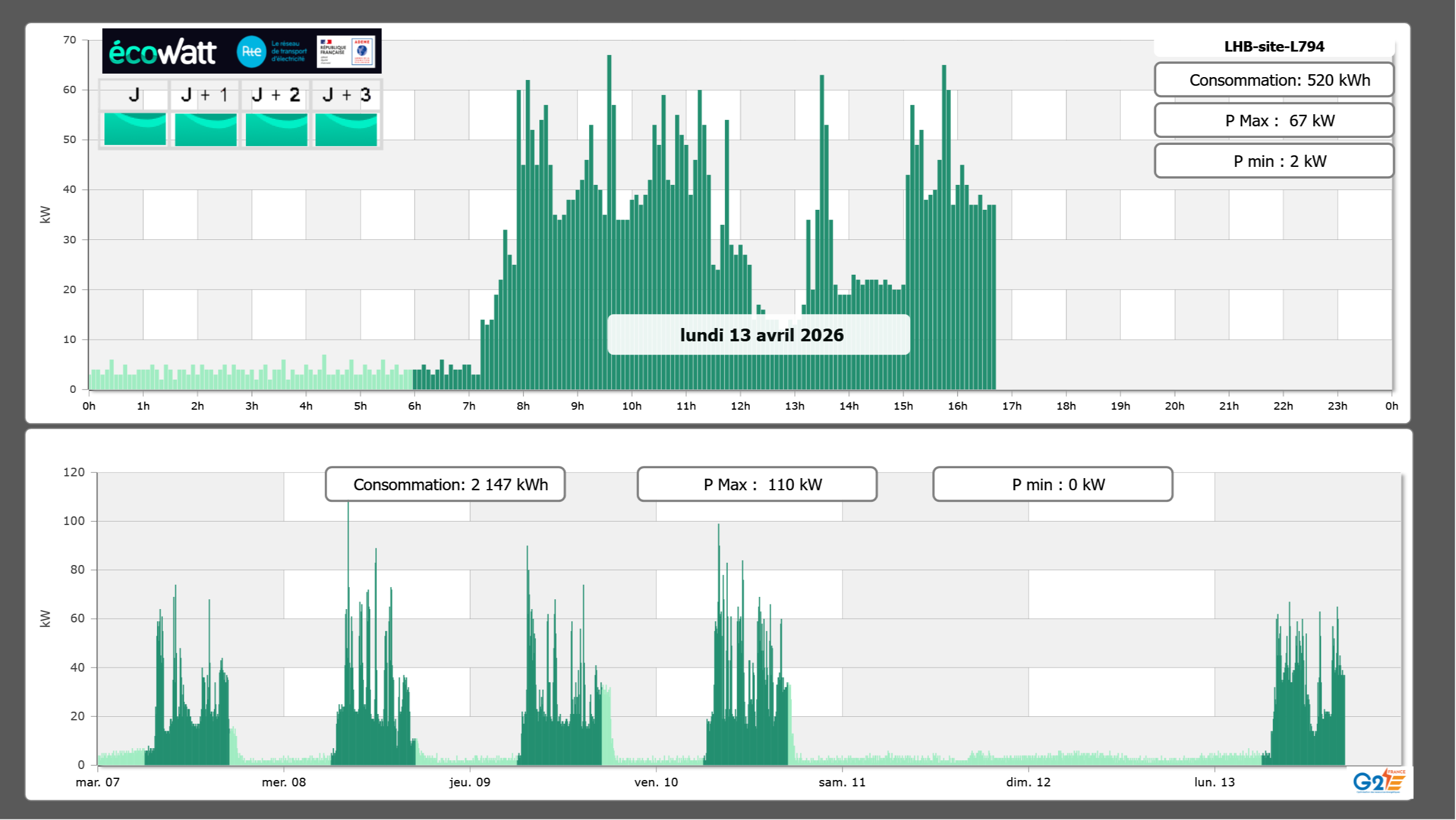Select the green J + 3 indicator tile
This screenshot has width=1456, height=820.
click(x=346, y=129)
